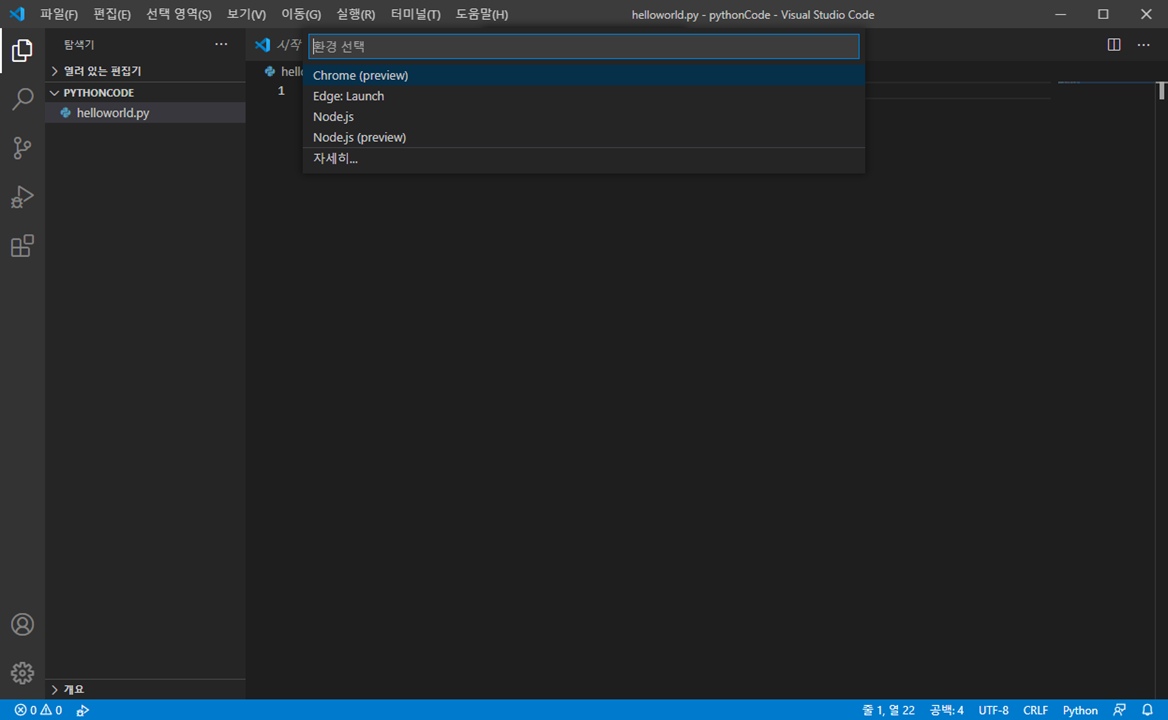Open notifications bell in status bar
This screenshot has width=1168, height=720.
[x=1147, y=710]
